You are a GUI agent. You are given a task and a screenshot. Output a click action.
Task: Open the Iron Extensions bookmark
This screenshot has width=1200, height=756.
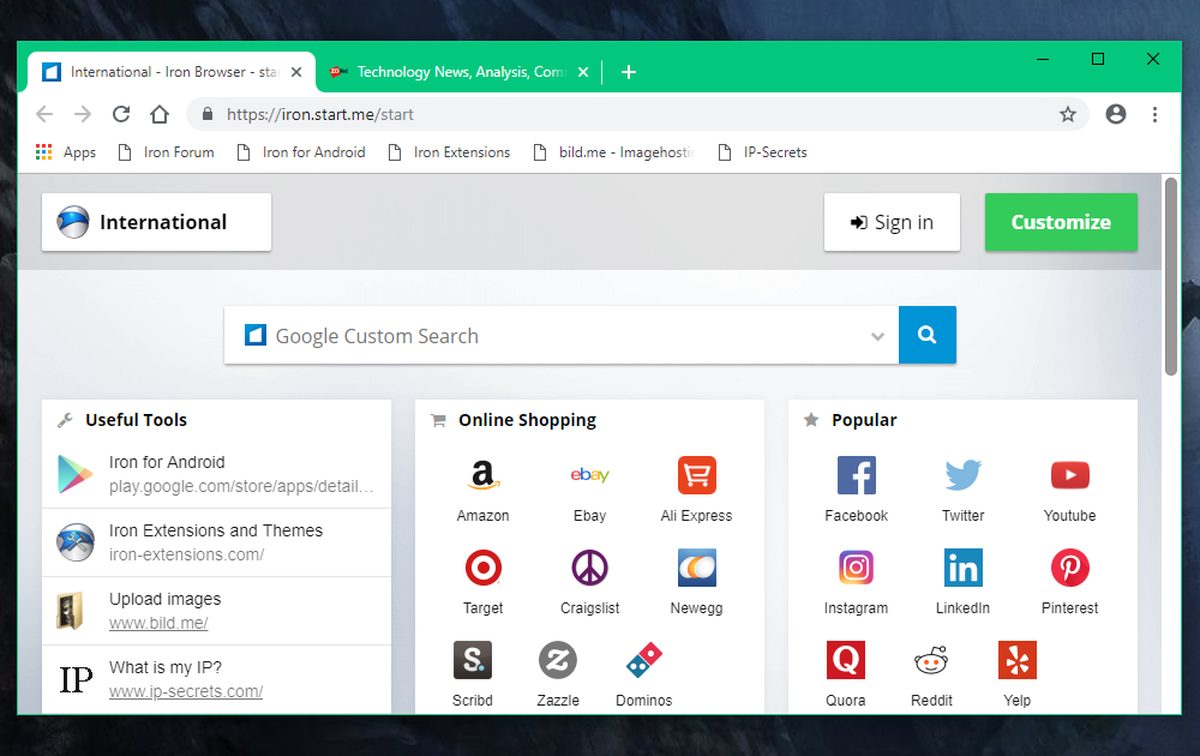click(x=448, y=152)
